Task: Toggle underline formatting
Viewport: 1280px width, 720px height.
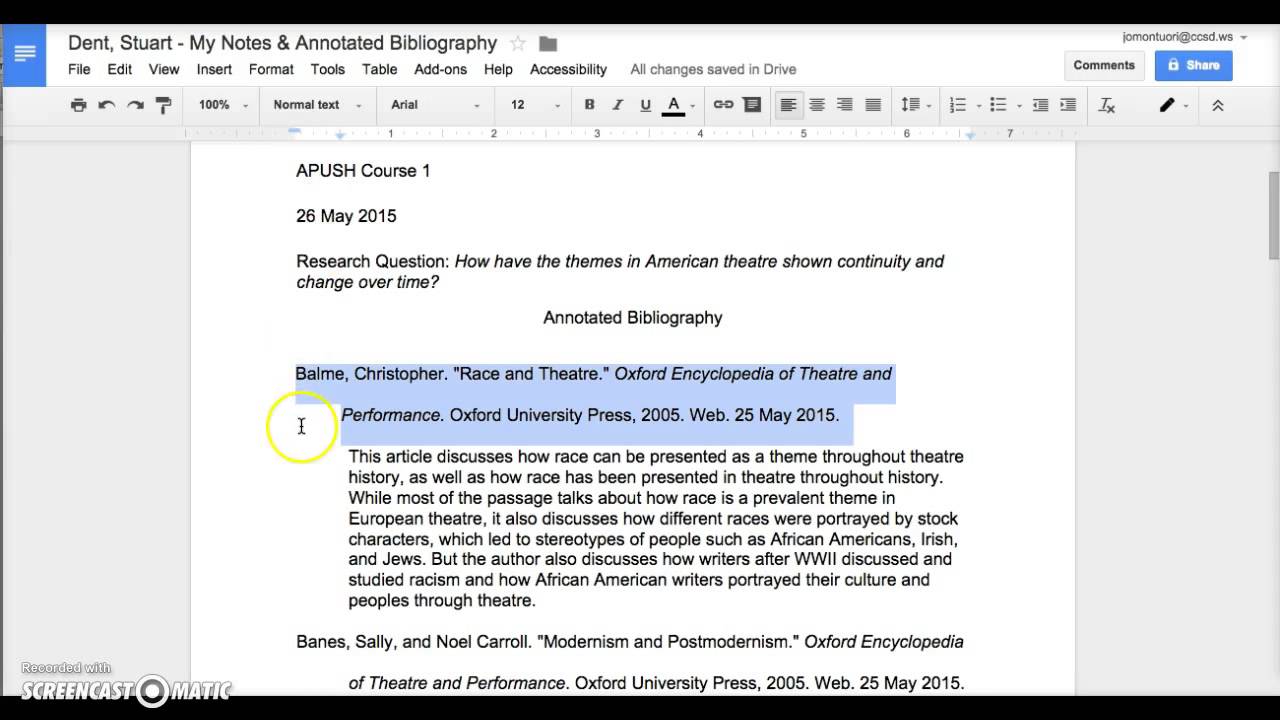Action: coord(645,105)
